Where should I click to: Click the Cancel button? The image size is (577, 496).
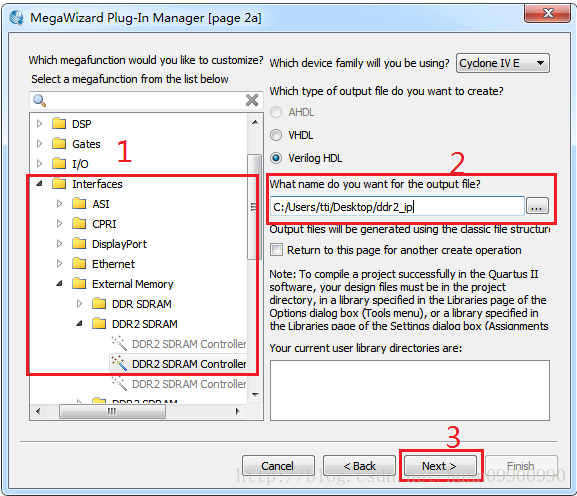tap(278, 466)
